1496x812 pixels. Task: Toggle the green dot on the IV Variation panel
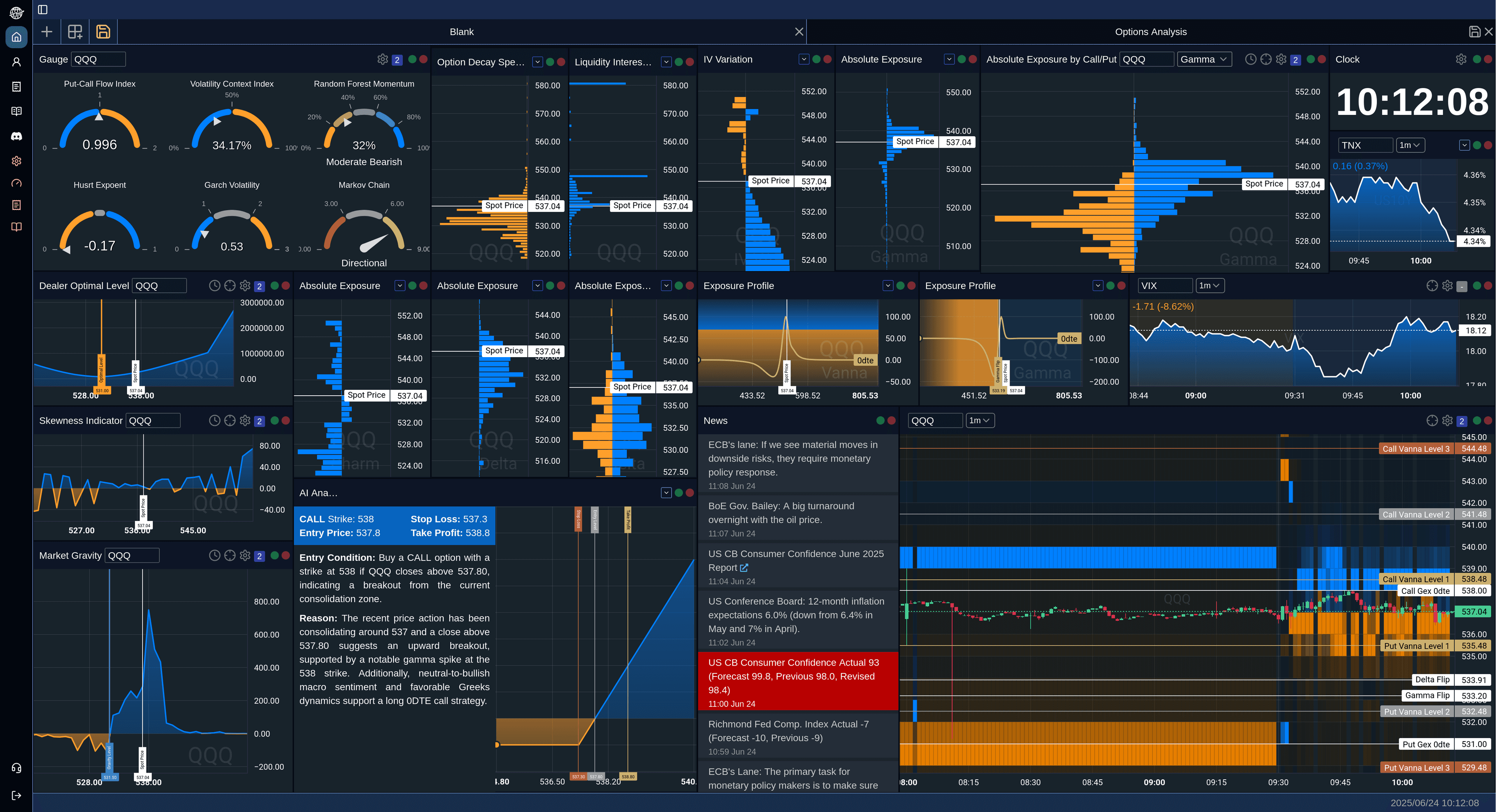pos(816,59)
